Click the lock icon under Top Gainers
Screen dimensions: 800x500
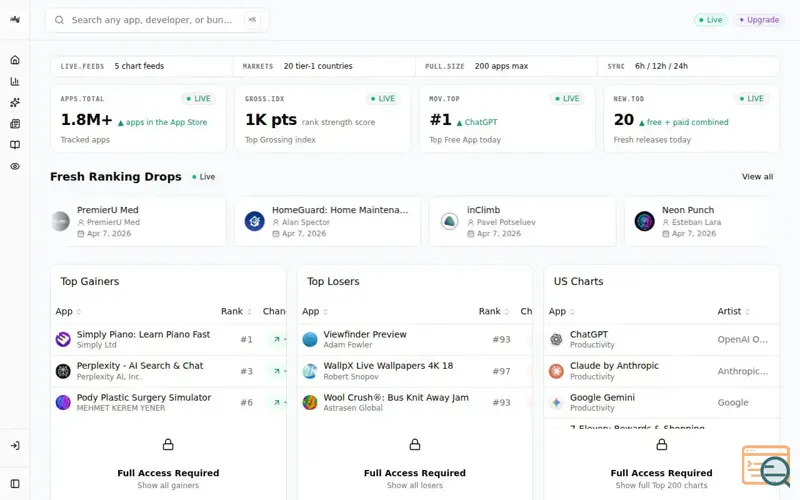(x=168, y=444)
